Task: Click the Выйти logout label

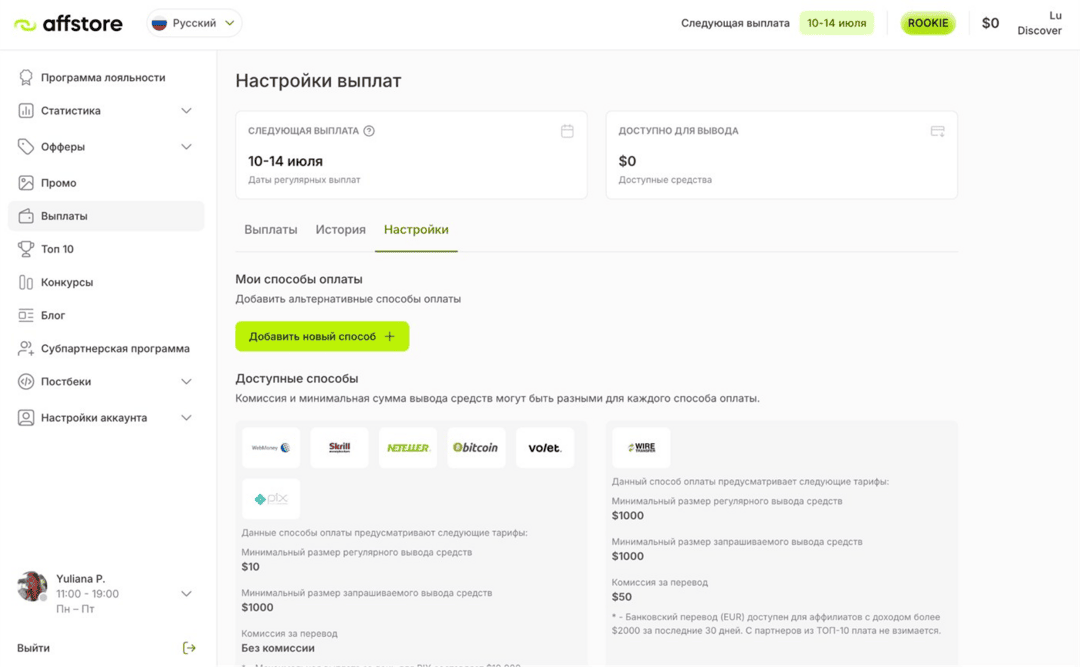Action: click(33, 648)
